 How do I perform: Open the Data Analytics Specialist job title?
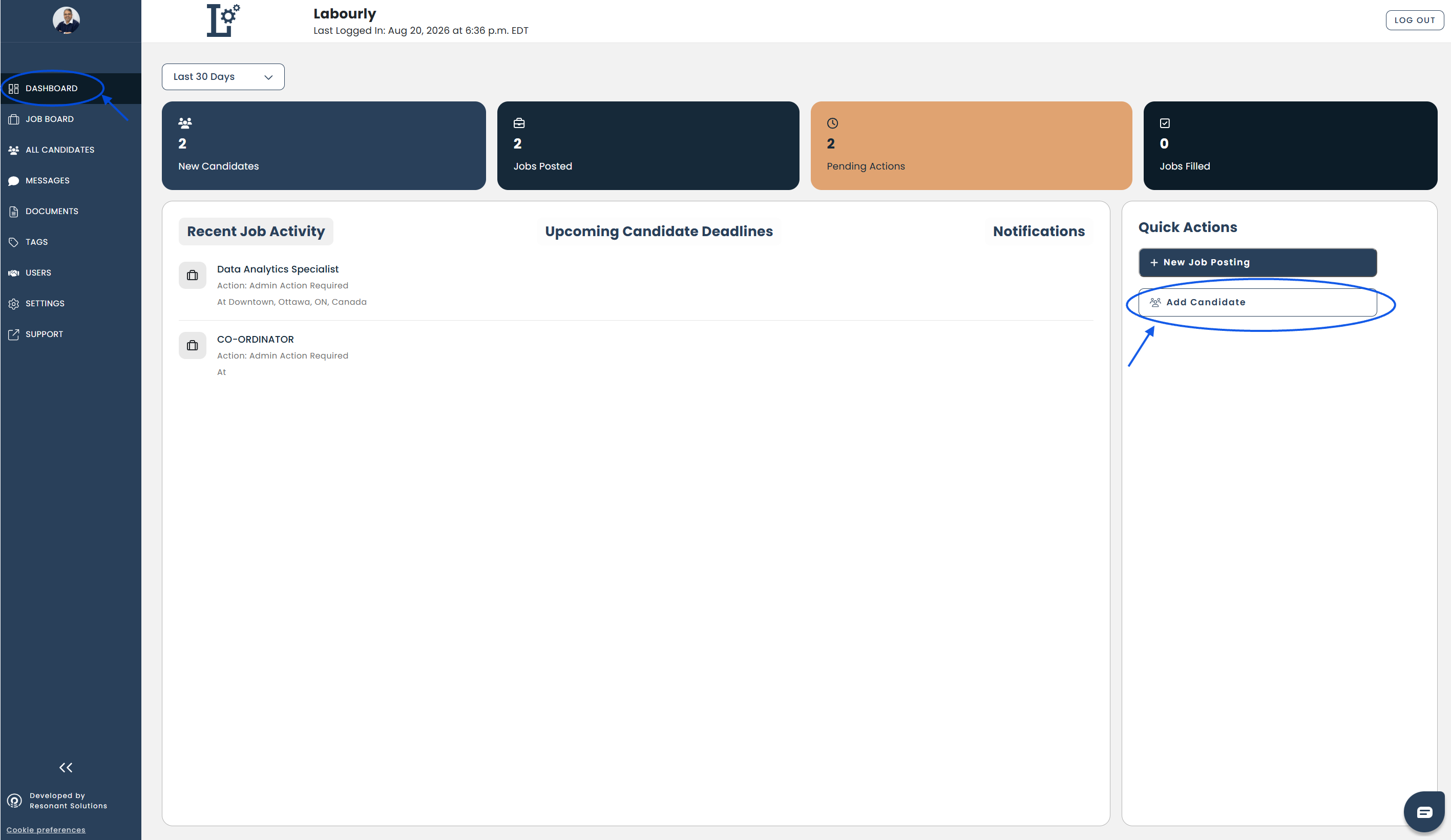278,269
